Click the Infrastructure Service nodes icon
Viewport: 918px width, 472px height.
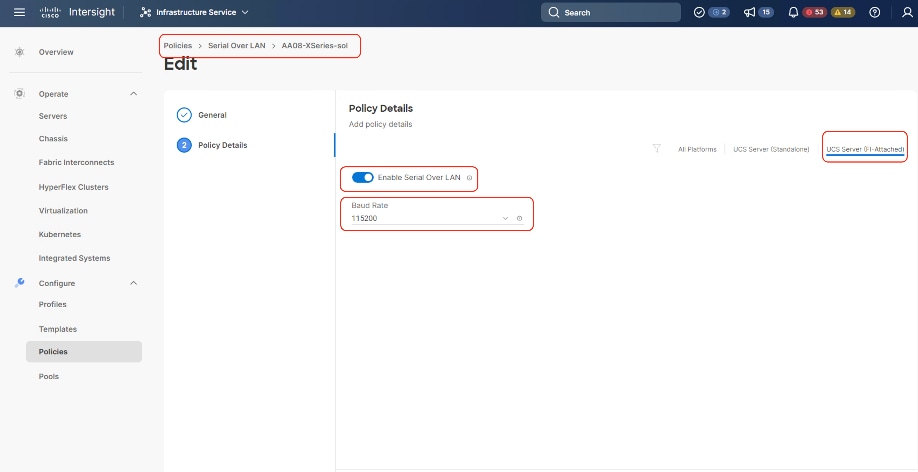coord(146,12)
